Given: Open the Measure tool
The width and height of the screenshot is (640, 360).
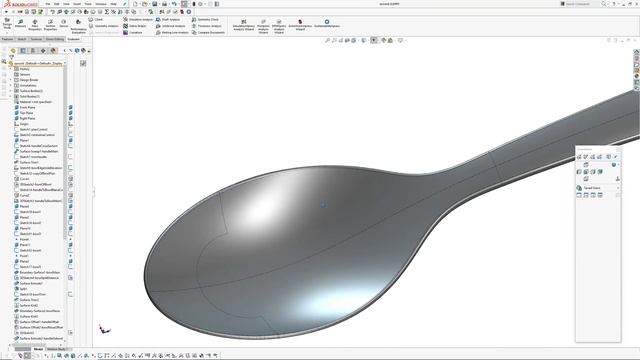Looking at the screenshot, I should (x=20, y=24).
